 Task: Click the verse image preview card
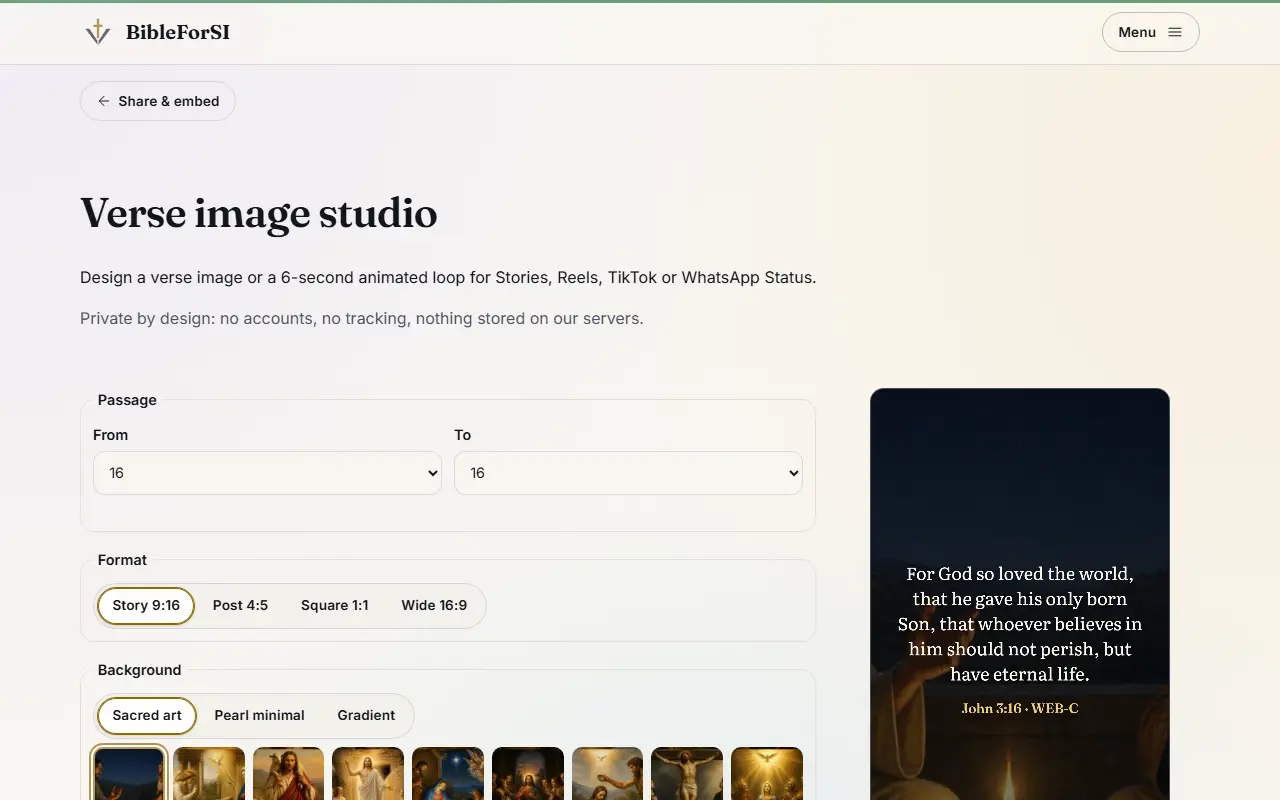point(1020,594)
